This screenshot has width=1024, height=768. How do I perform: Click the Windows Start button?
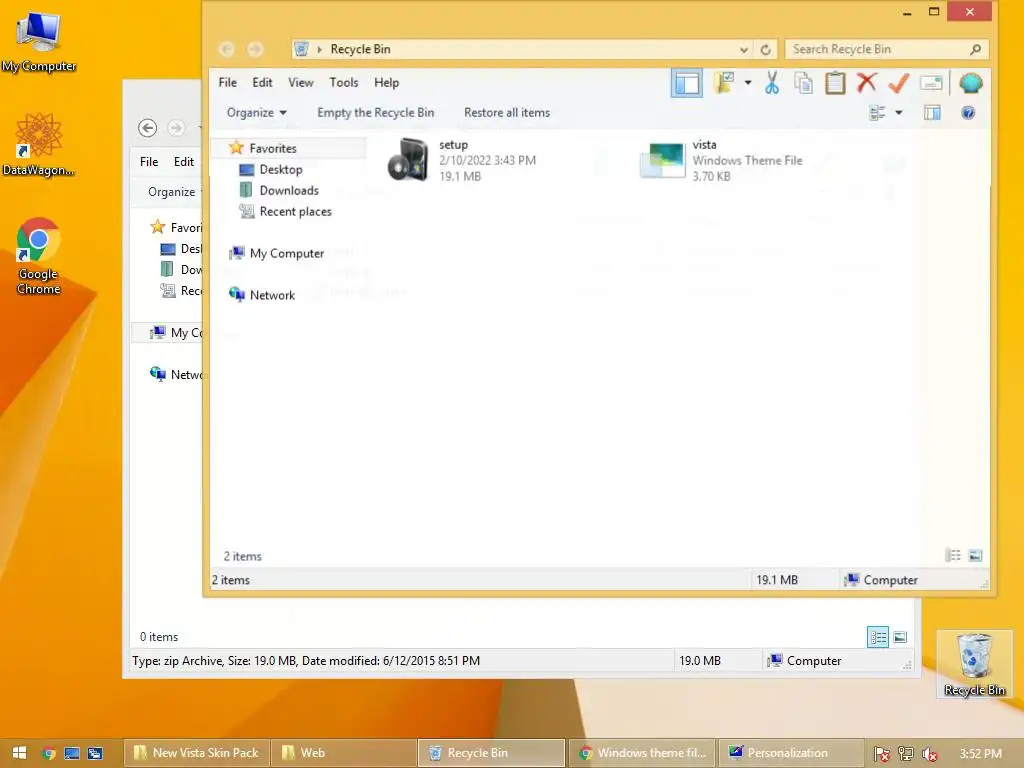tap(19, 753)
